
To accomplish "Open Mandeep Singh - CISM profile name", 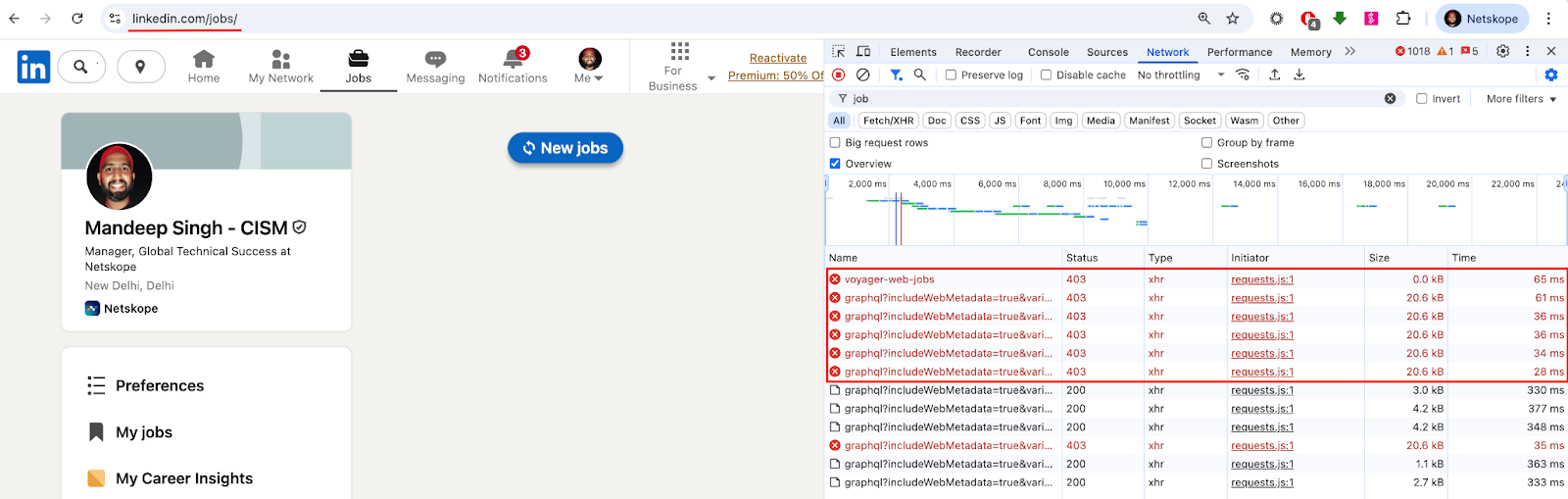I will coord(185,227).
